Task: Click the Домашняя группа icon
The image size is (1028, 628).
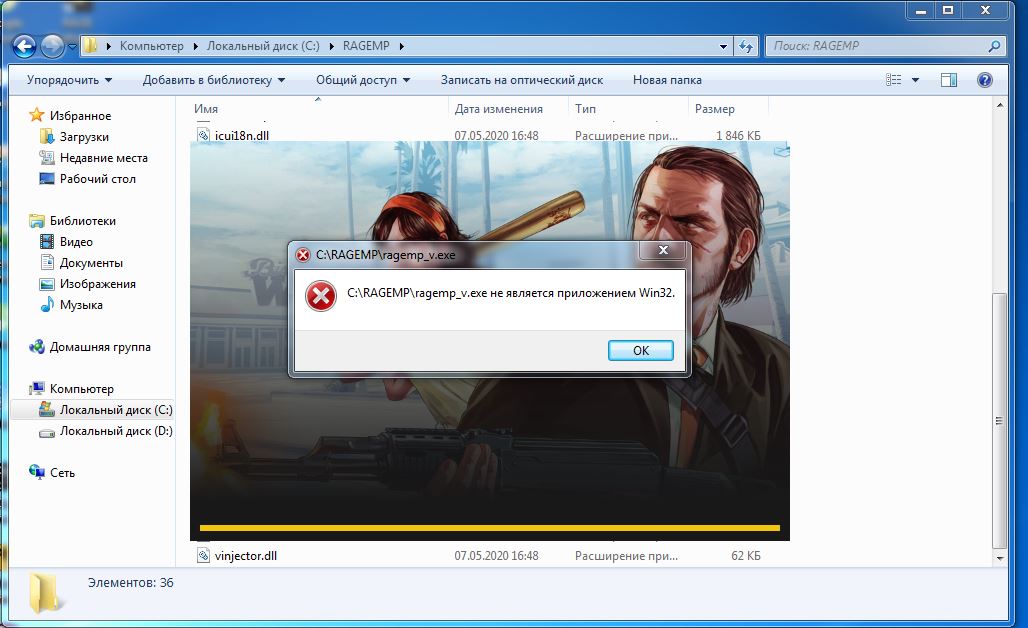Action: 37,346
